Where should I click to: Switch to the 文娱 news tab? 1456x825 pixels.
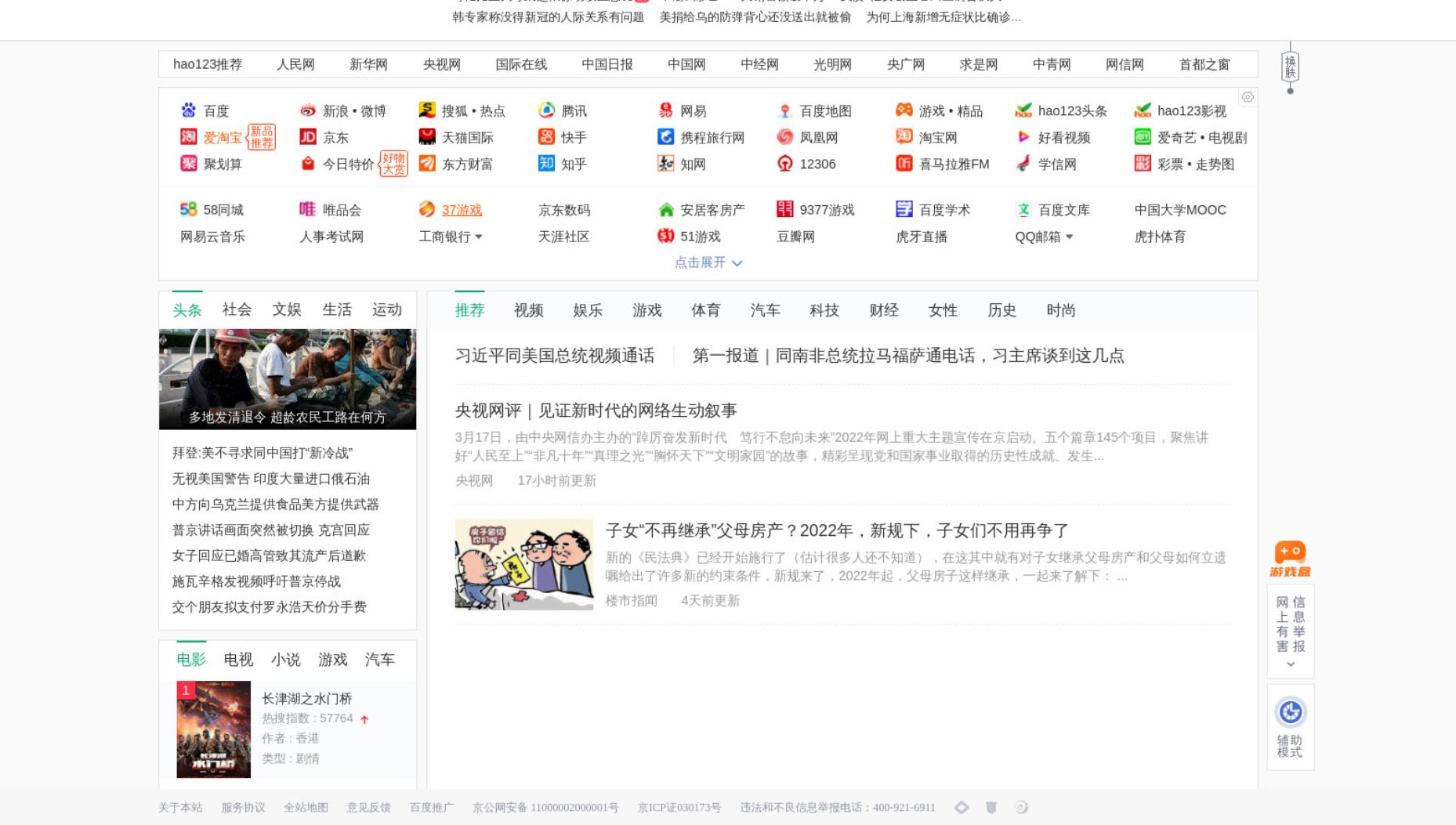287,309
